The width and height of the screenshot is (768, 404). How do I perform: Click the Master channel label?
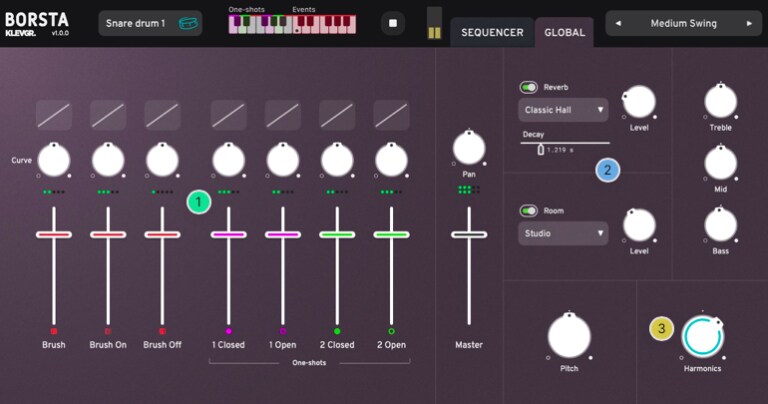pyautogui.click(x=469, y=345)
